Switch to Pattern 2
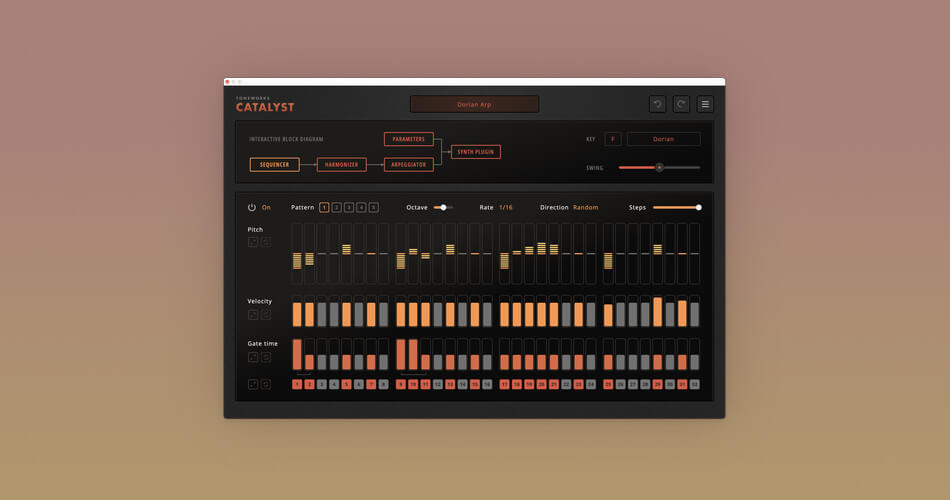Viewport: 950px width, 500px height. point(336,207)
